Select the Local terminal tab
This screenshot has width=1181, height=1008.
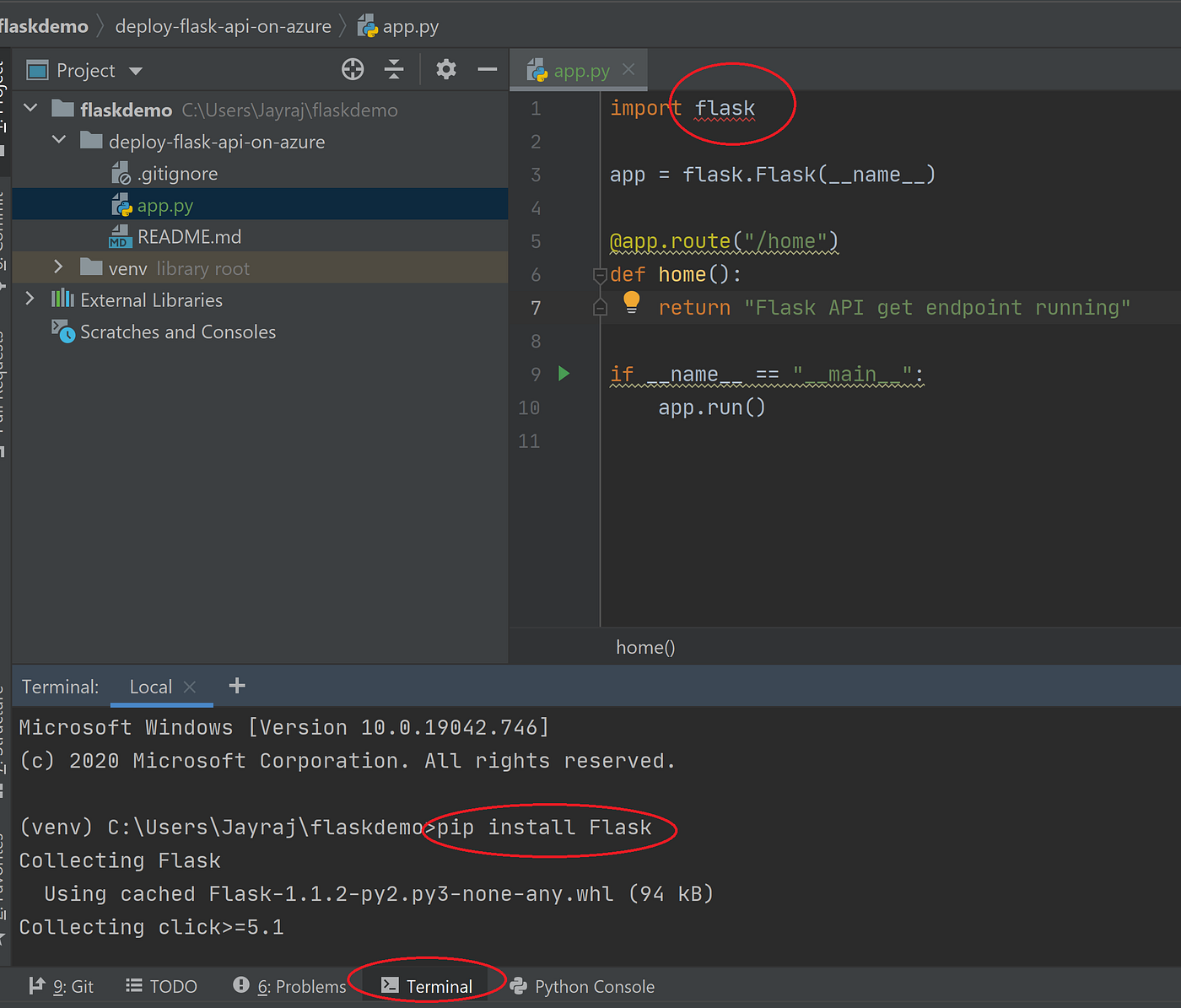click(x=150, y=686)
